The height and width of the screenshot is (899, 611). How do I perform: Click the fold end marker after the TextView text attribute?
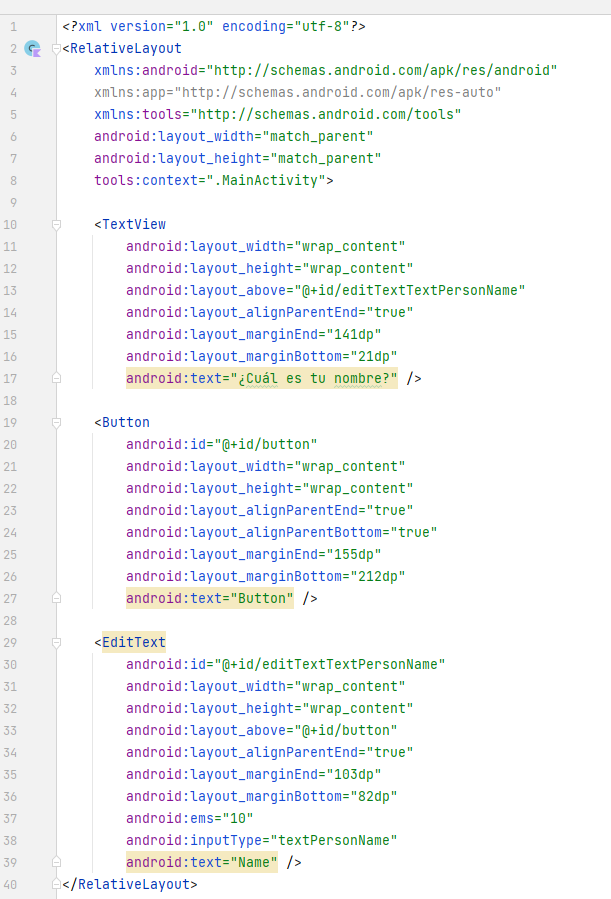click(56, 378)
